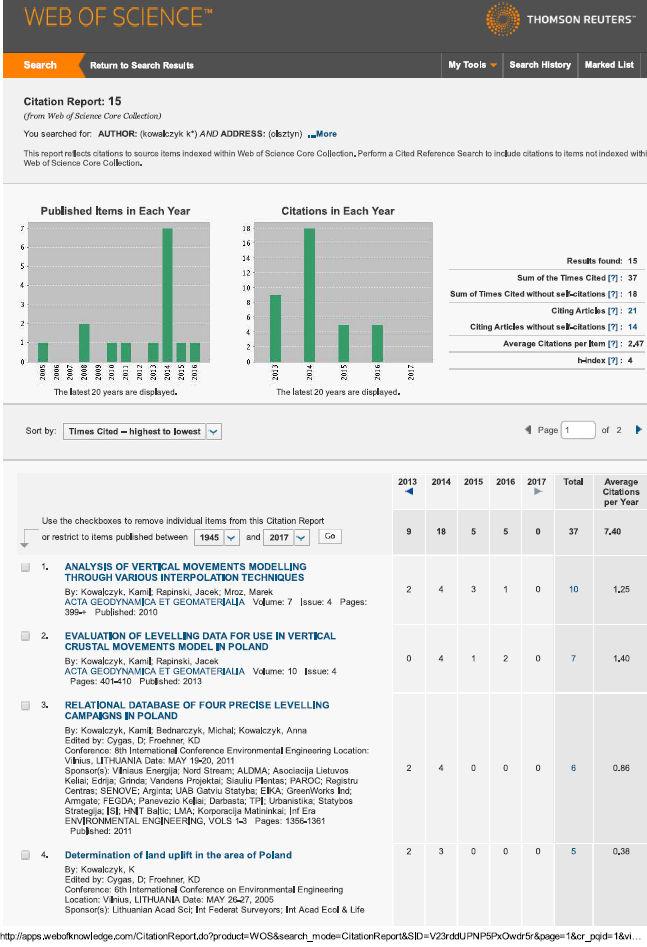Show earlier years with arrow under 2013
647x947 pixels.
click(x=409, y=492)
